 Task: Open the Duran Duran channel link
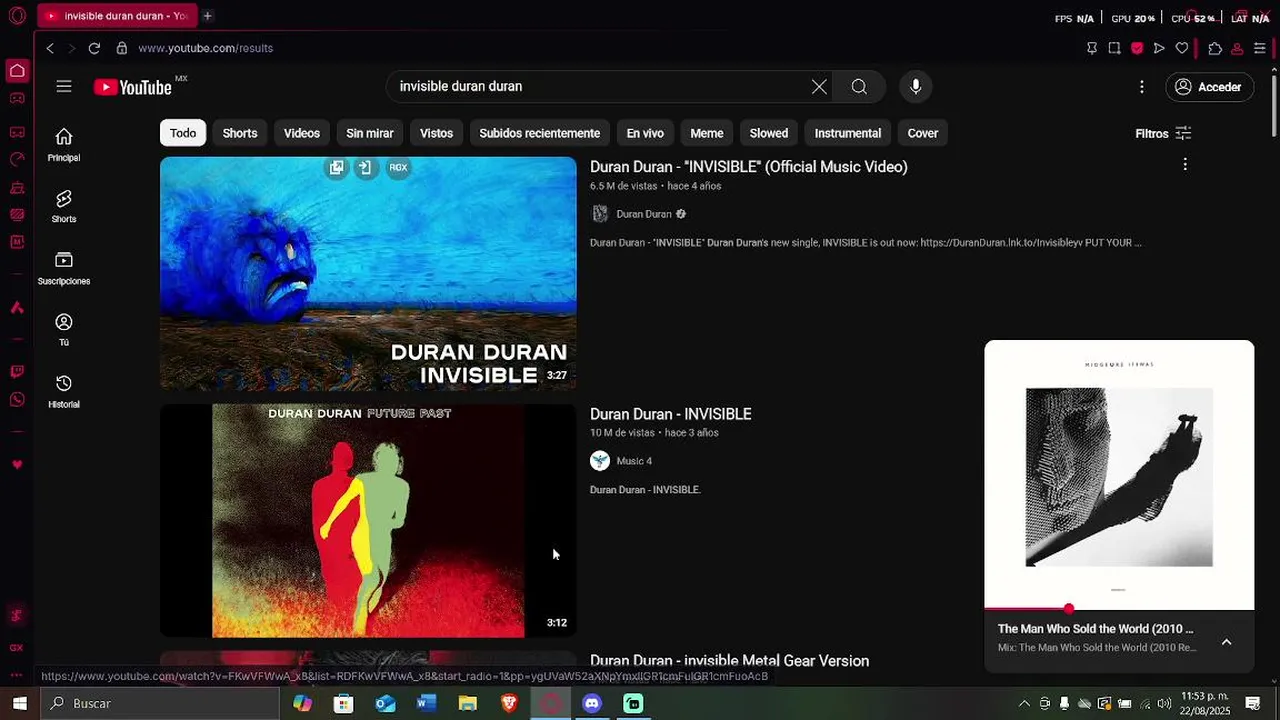644,214
